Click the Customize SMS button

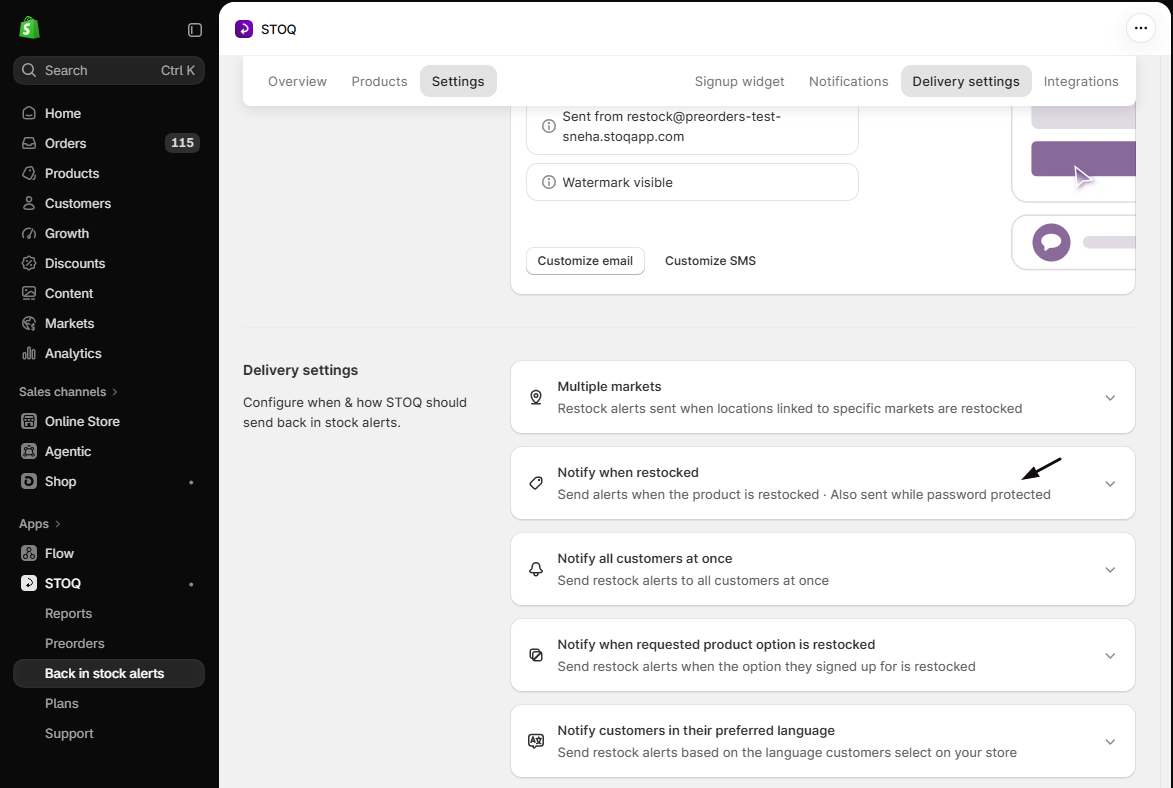click(x=710, y=260)
